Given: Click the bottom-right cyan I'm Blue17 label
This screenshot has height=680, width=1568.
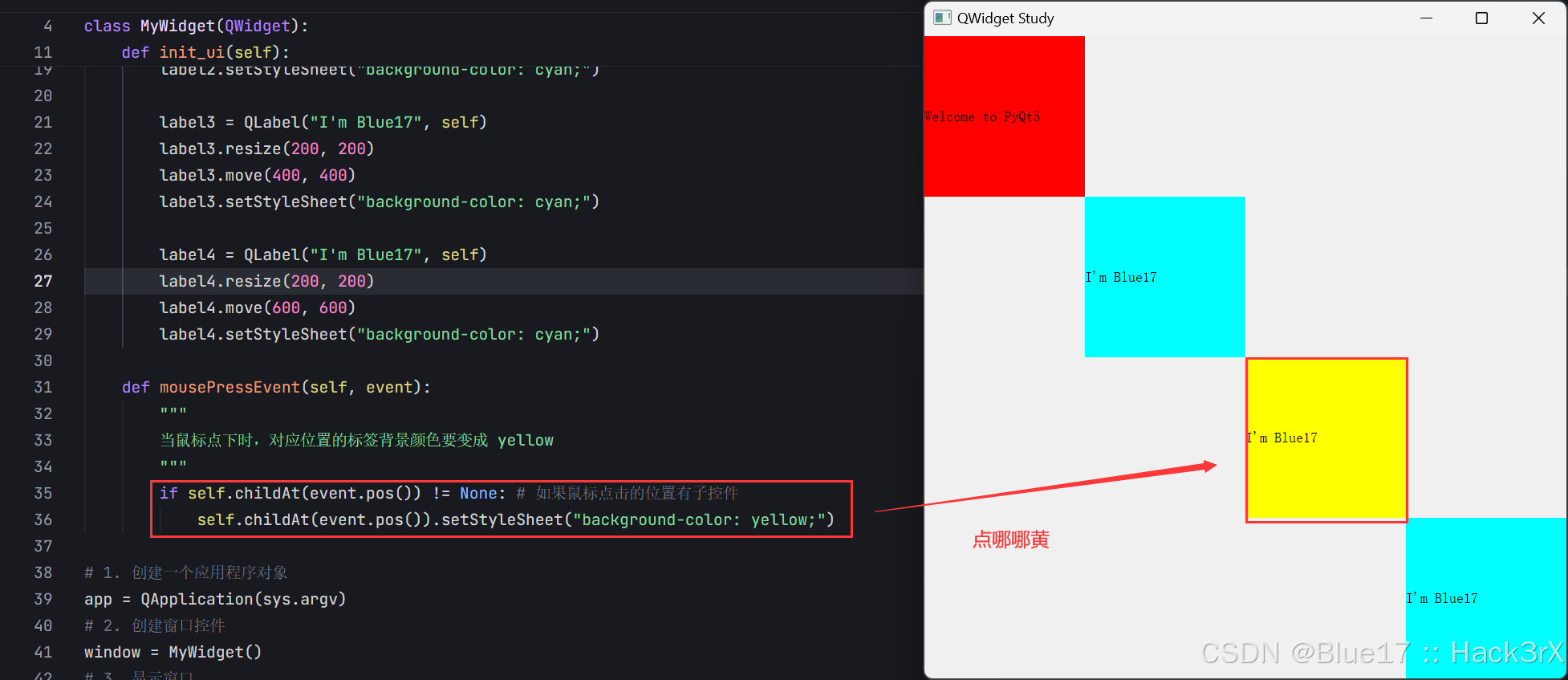Looking at the screenshot, I should 1485,598.
